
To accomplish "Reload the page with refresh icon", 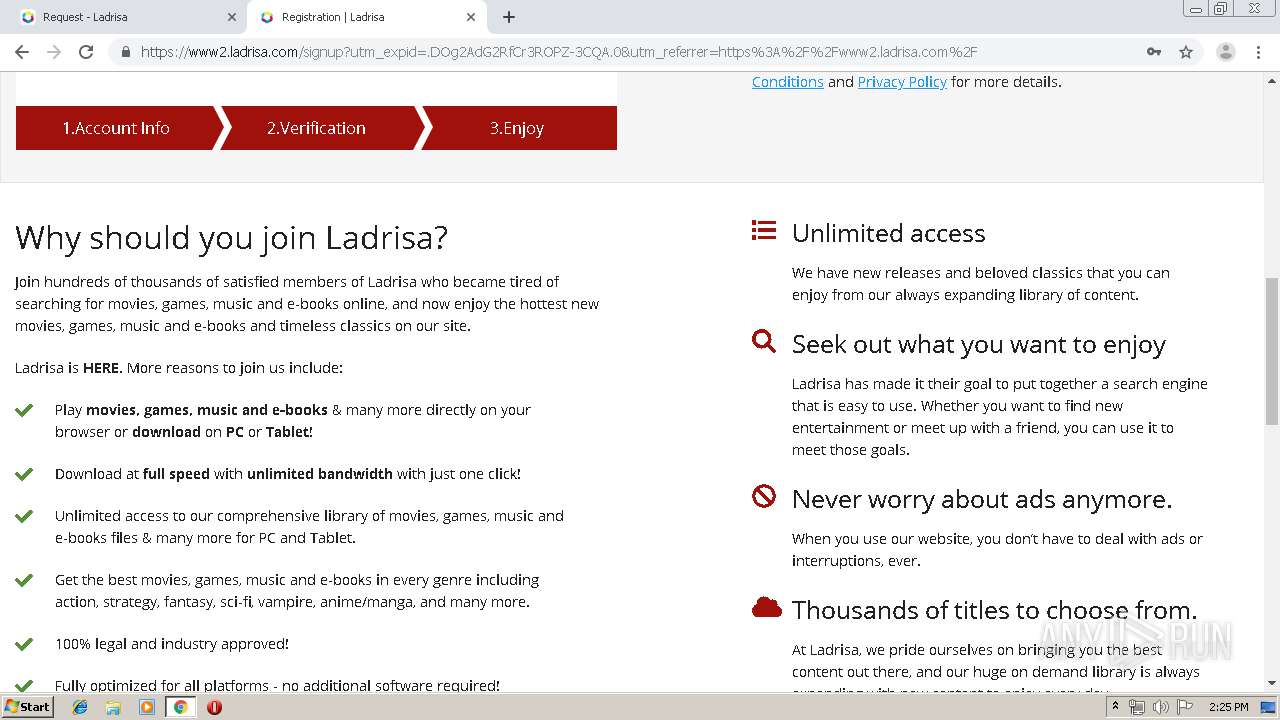I will (x=86, y=52).
